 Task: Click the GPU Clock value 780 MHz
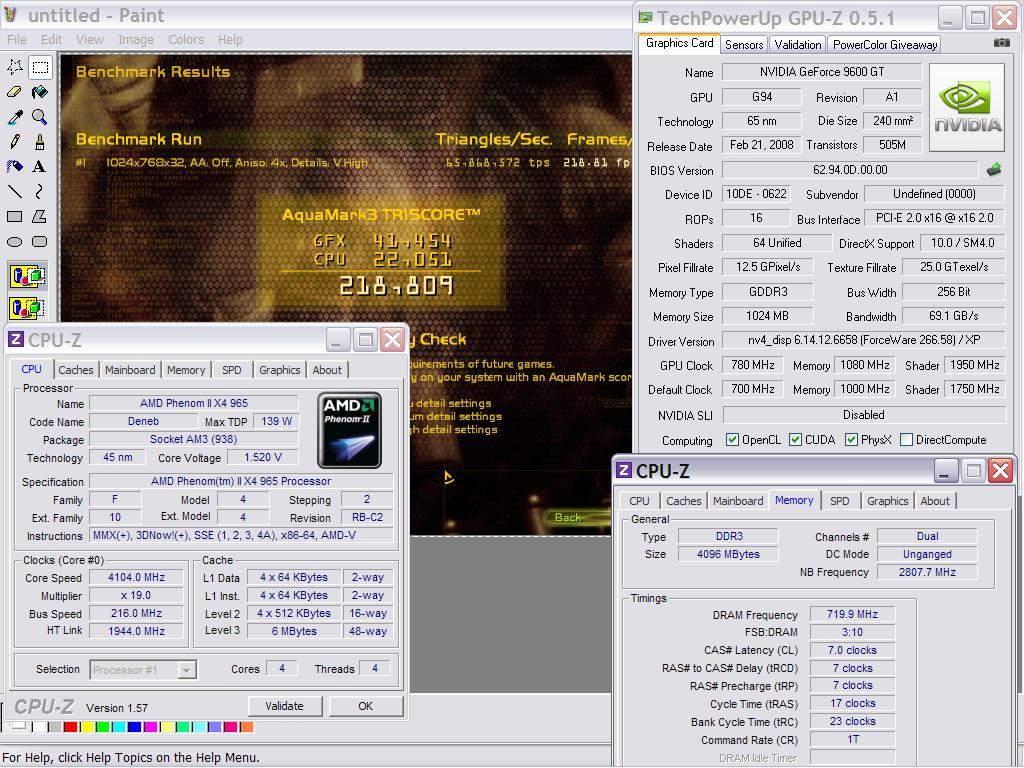click(x=753, y=365)
